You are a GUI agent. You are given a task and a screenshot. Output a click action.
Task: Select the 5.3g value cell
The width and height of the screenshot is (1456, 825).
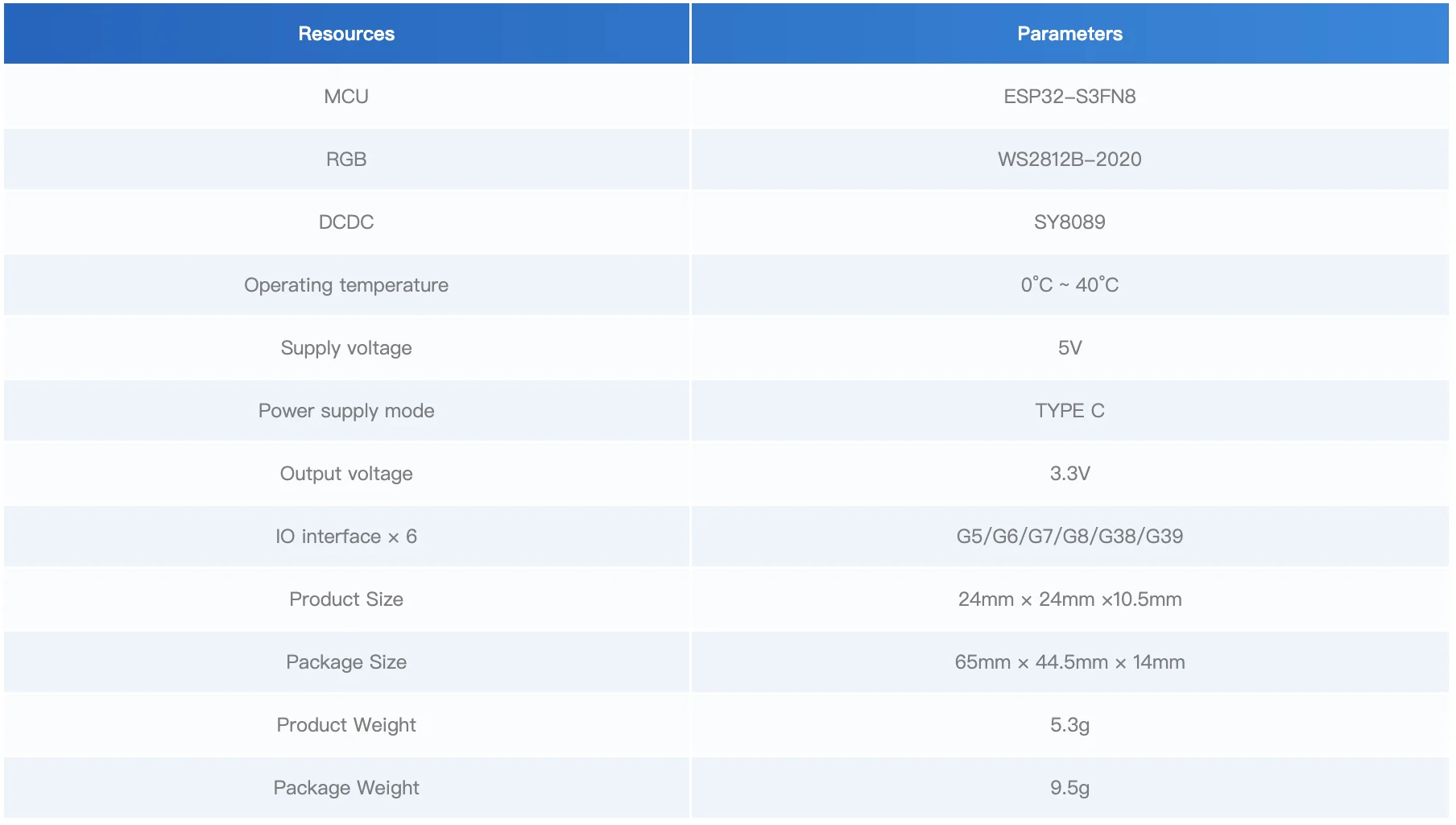(x=1069, y=725)
